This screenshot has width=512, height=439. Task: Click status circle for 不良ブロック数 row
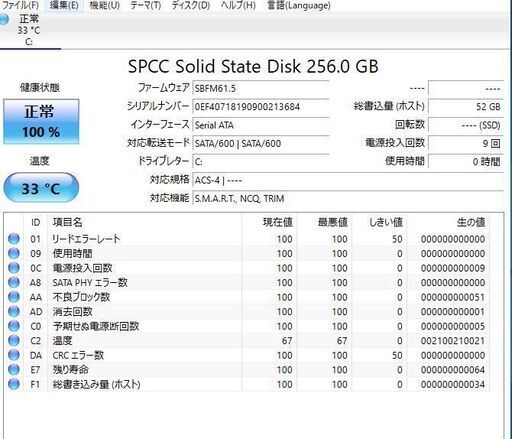(14, 297)
